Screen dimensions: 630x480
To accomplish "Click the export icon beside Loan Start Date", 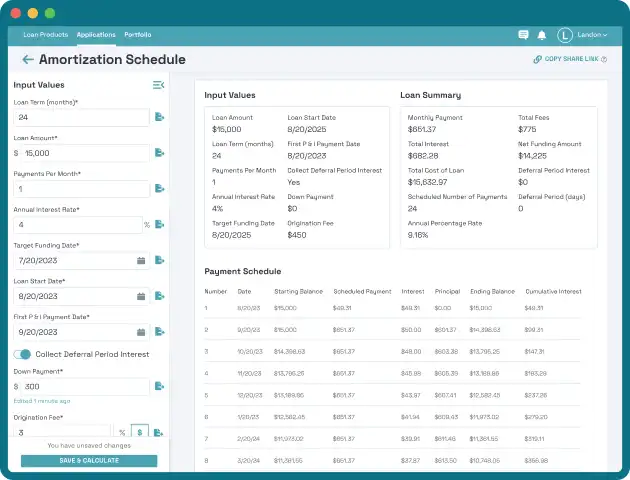I will [160, 296].
